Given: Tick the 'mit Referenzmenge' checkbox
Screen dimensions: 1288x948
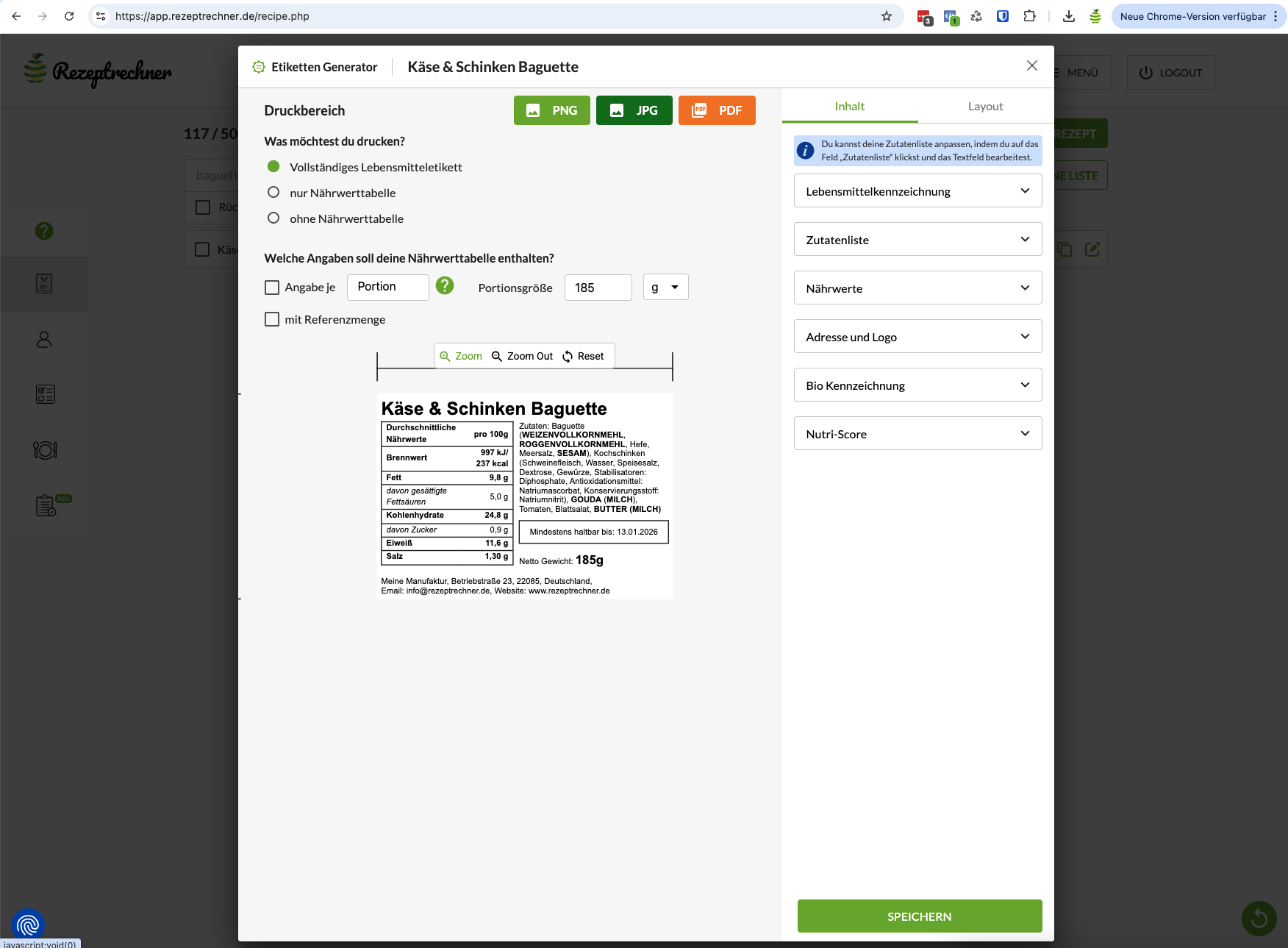Looking at the screenshot, I should (272, 319).
